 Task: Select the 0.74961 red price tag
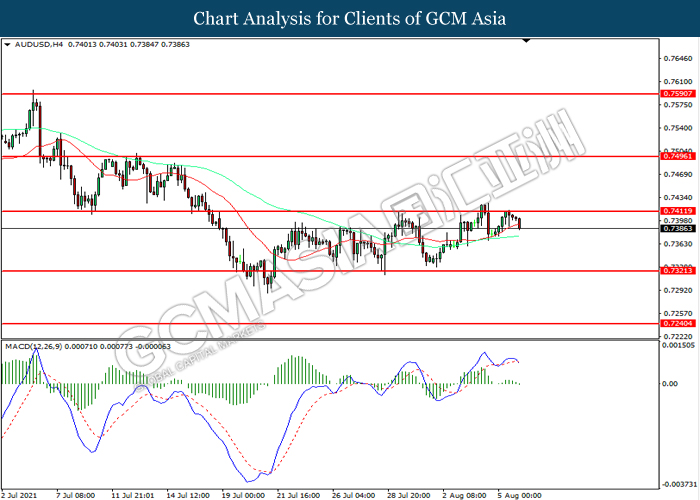677,156
